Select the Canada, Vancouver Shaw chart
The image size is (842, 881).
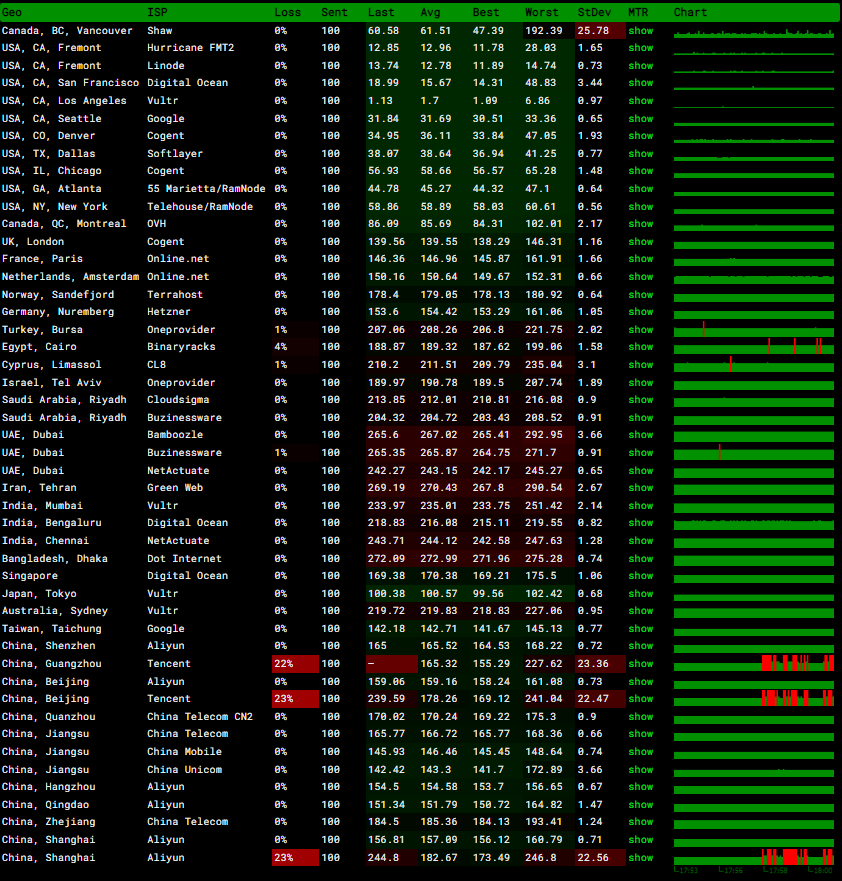click(x=753, y=31)
